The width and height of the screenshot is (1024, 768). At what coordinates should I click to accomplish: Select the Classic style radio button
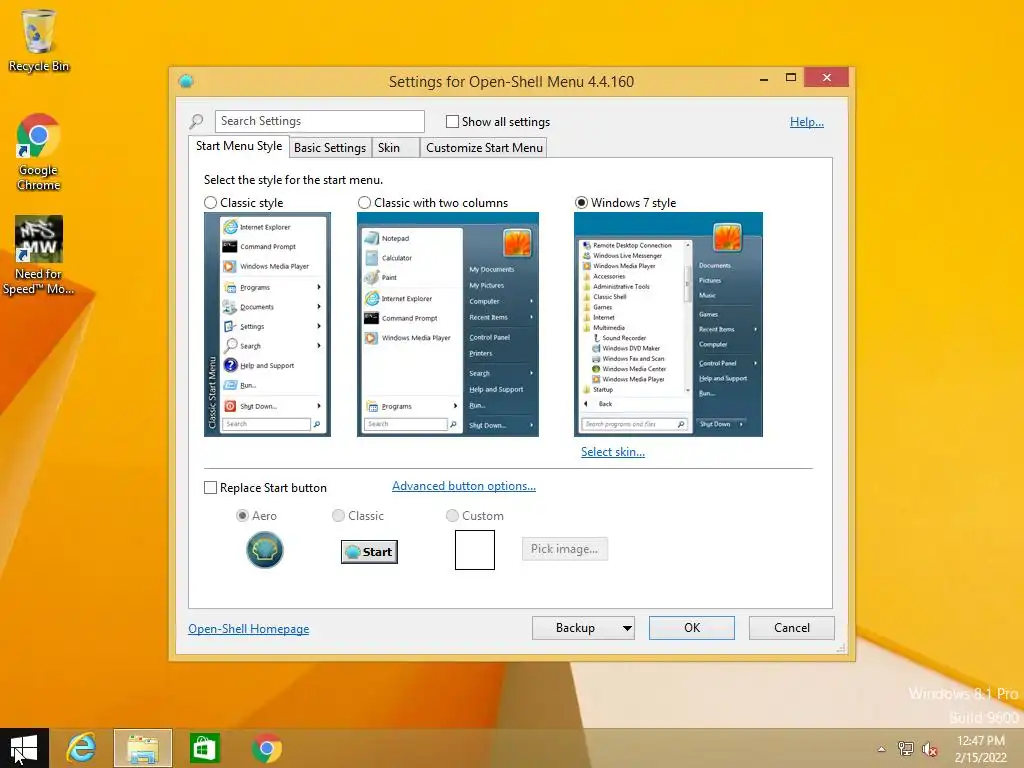[210, 203]
